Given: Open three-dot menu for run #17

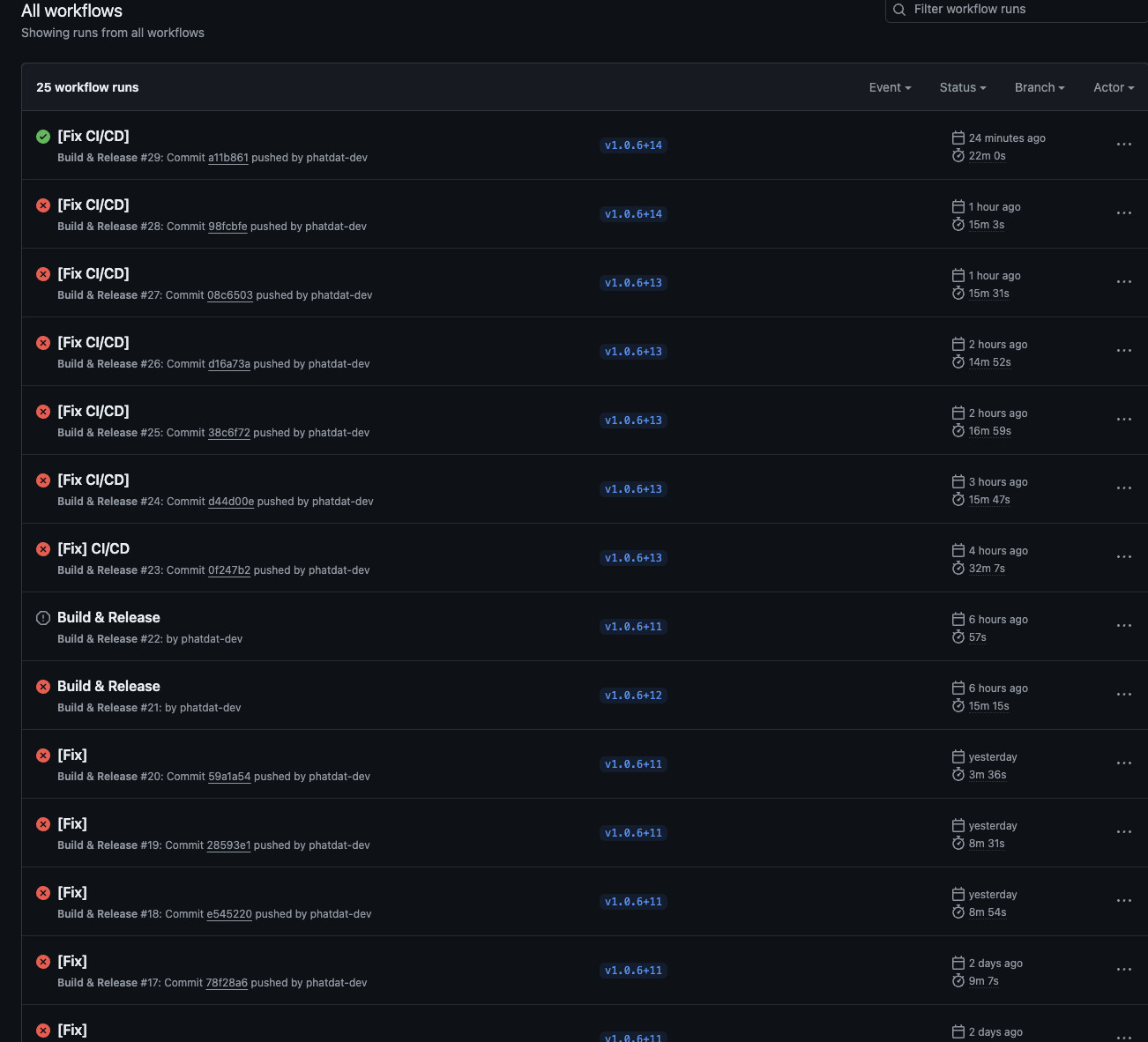Looking at the screenshot, I should point(1123,970).
